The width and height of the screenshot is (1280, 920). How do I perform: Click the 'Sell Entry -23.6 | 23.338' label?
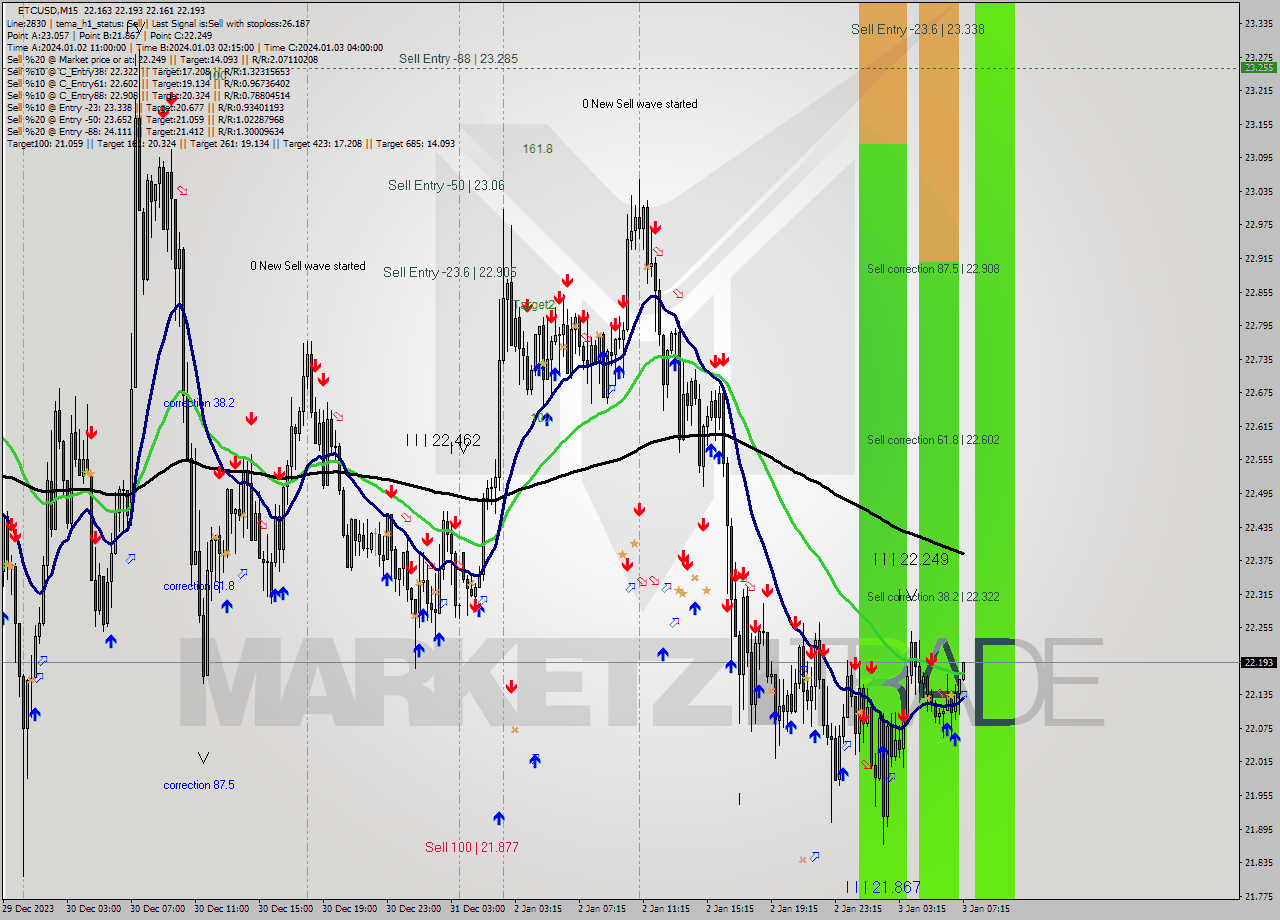(917, 29)
